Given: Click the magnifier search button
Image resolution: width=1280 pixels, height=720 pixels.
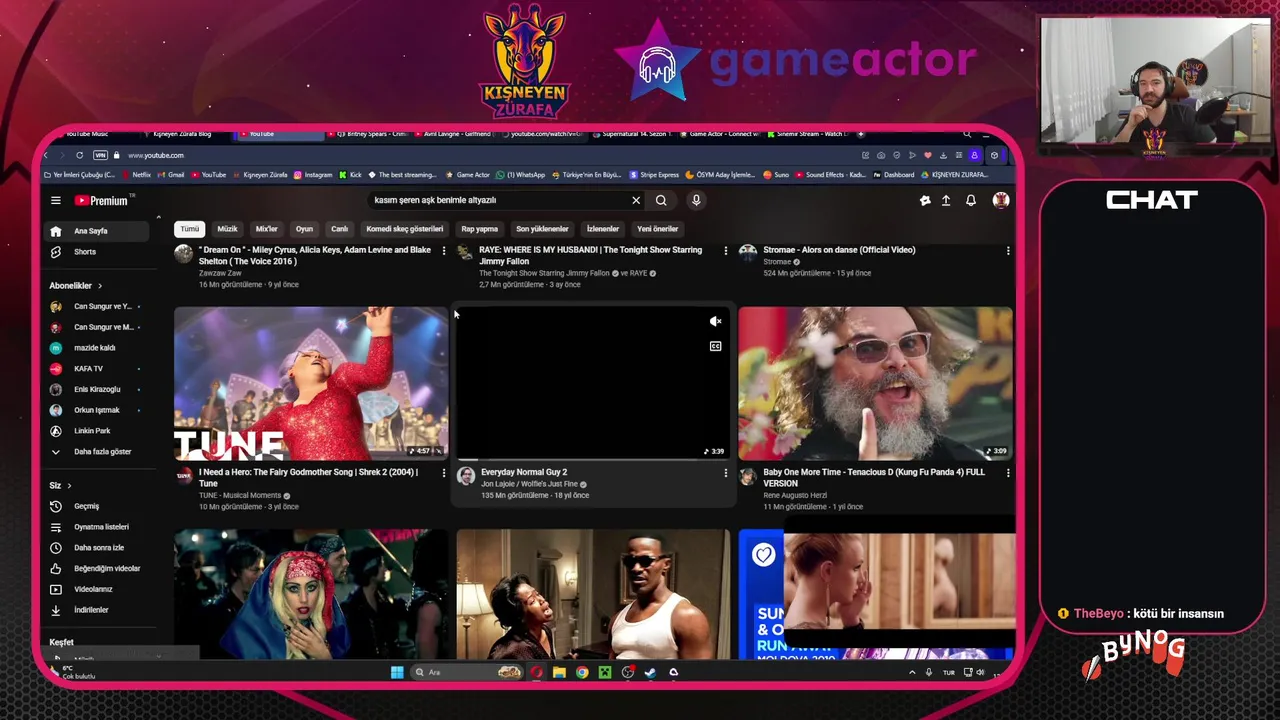Looking at the screenshot, I should pos(661,200).
